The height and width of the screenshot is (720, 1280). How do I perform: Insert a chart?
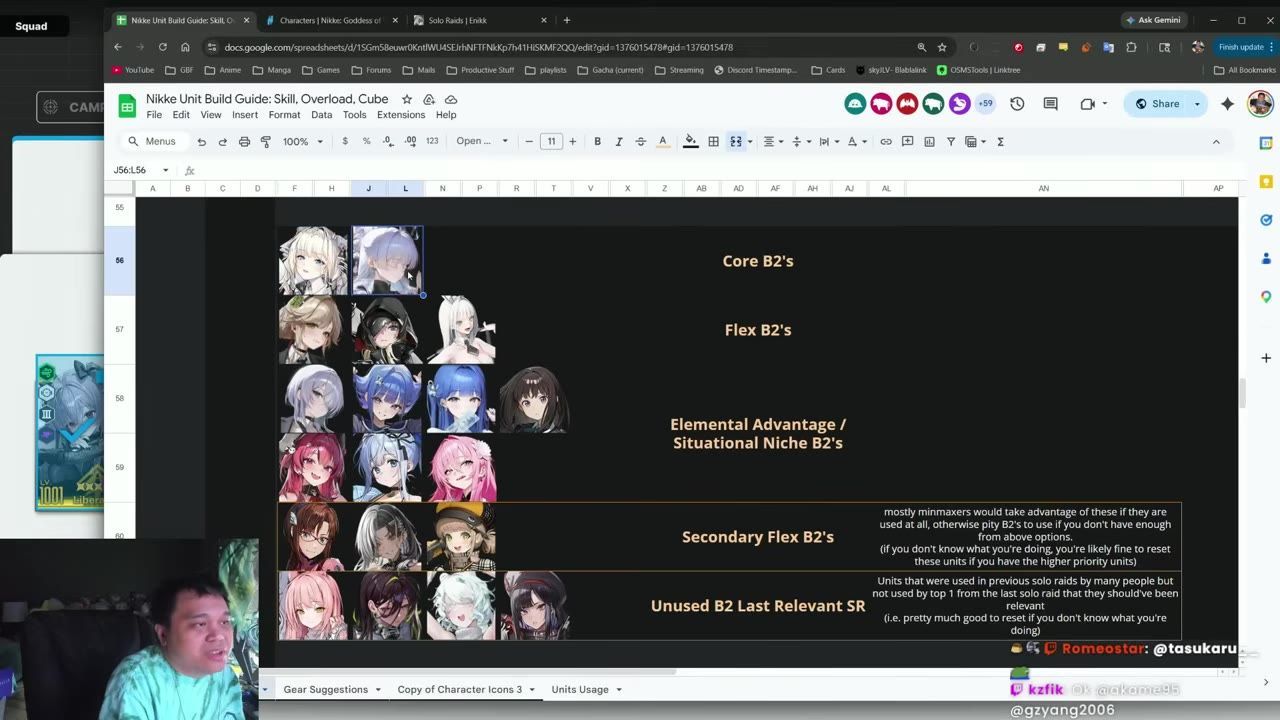929,142
